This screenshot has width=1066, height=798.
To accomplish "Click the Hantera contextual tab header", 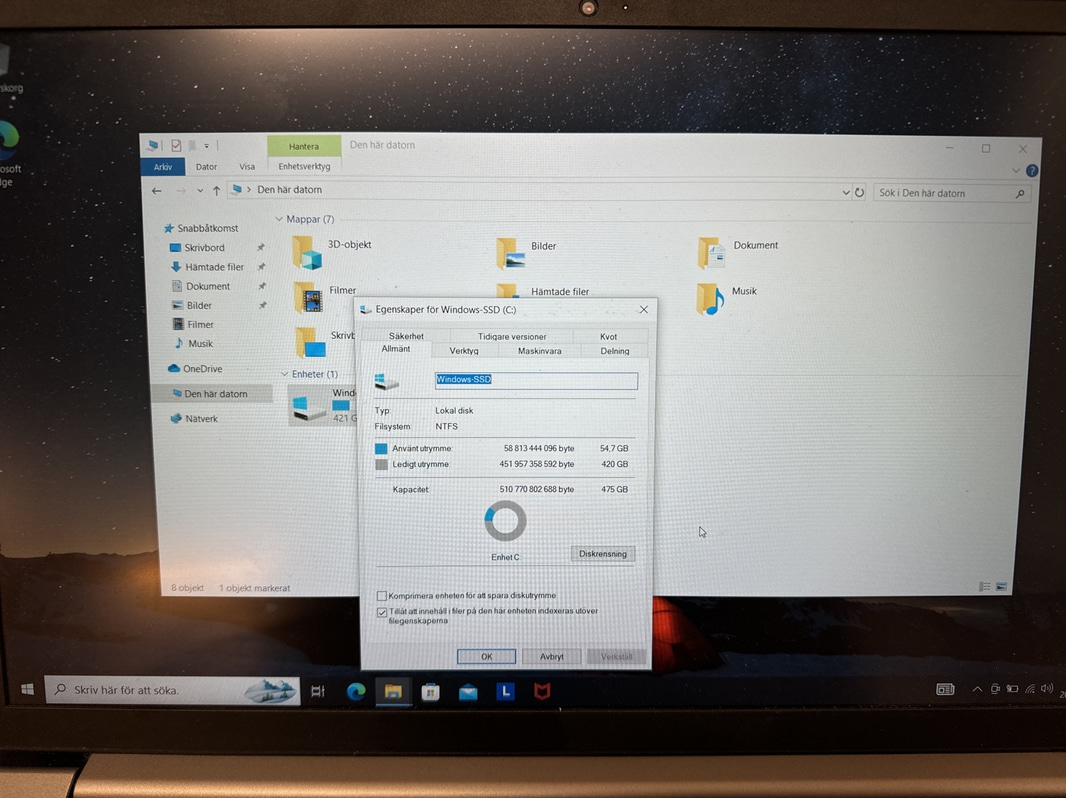I will pyautogui.click(x=304, y=146).
